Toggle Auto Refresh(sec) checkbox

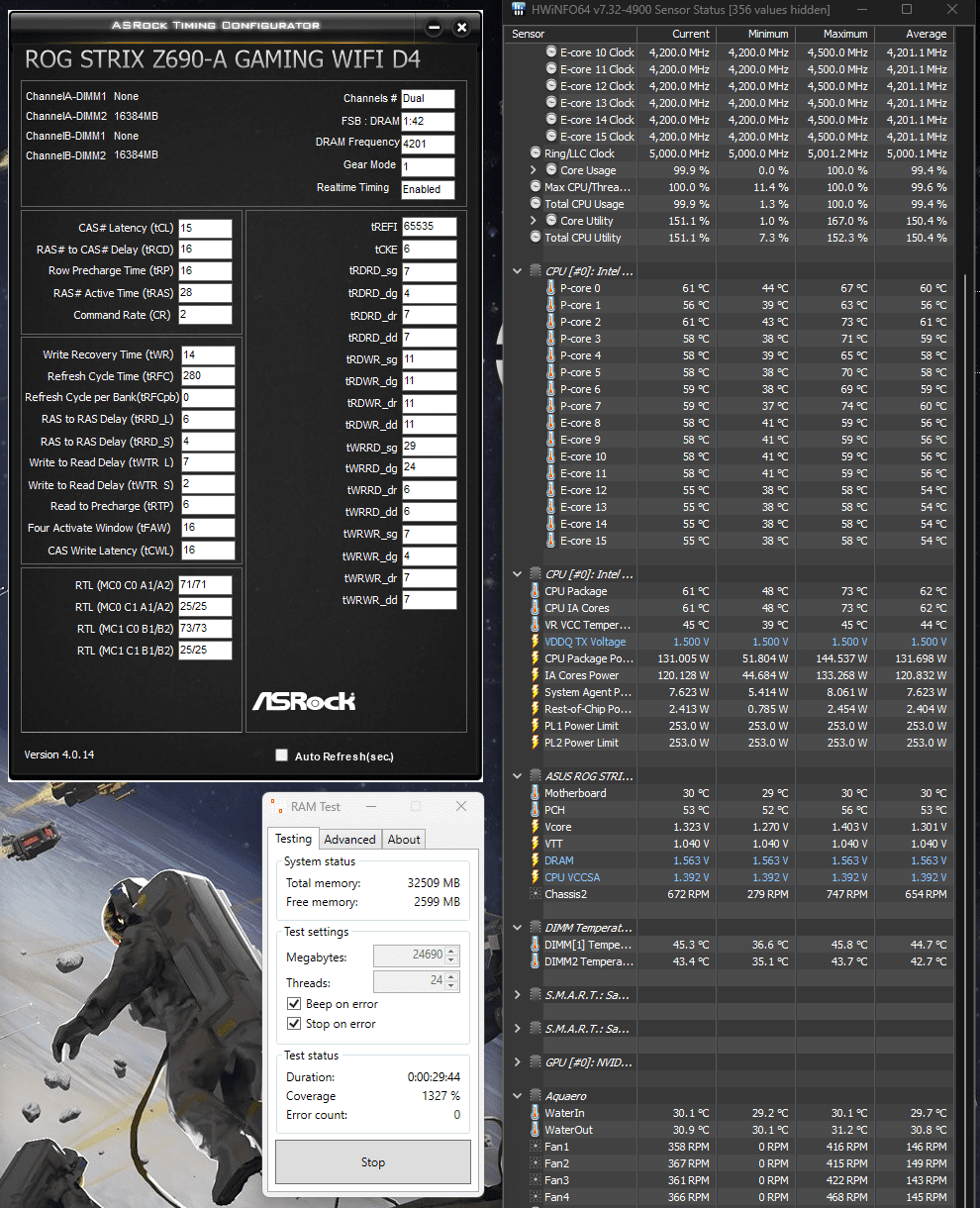(x=281, y=755)
